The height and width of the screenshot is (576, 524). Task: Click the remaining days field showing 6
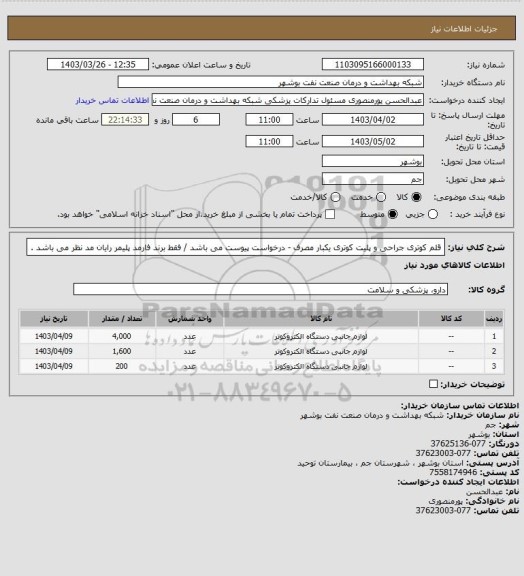196,120
